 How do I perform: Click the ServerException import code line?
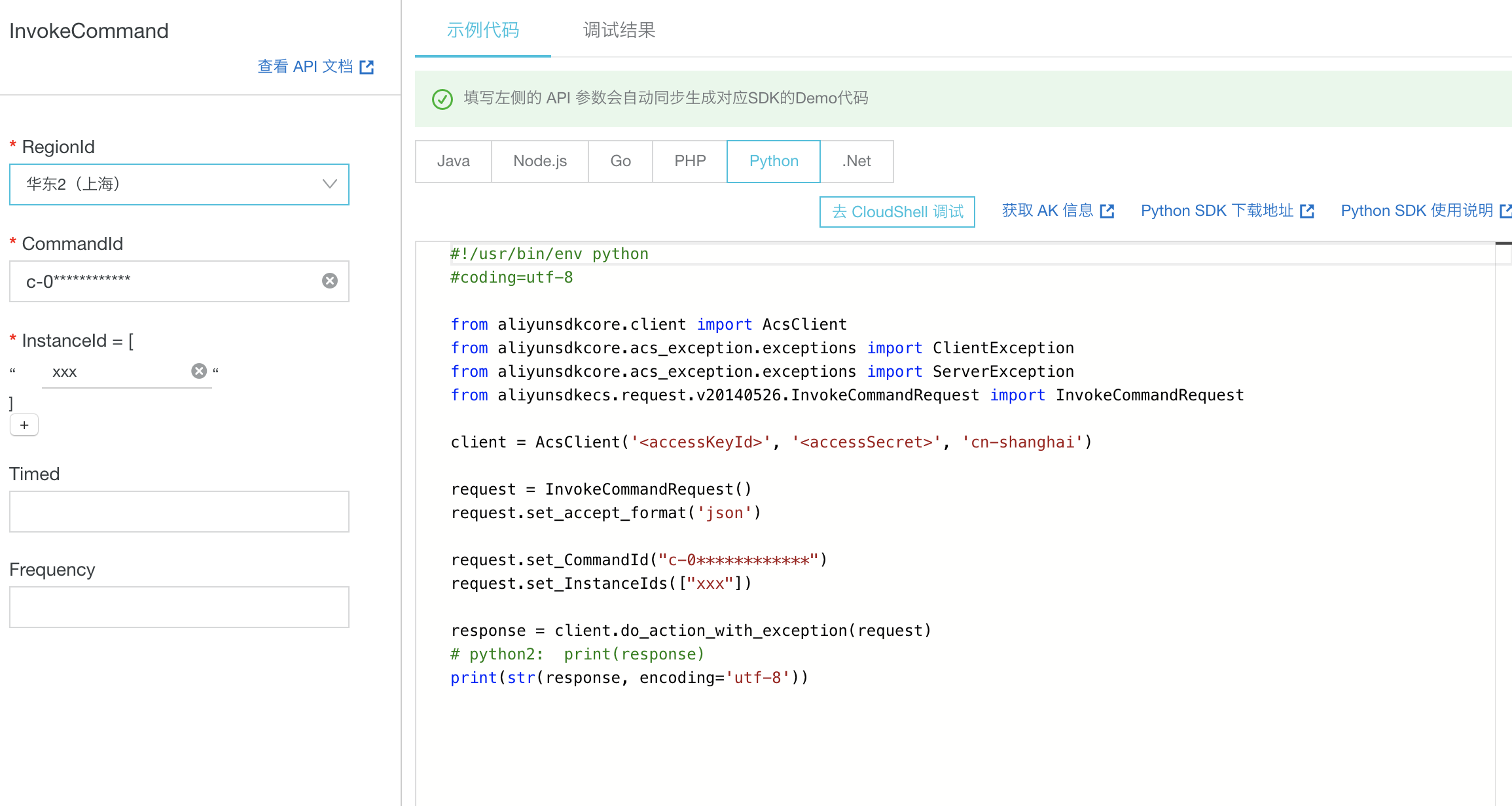762,372
